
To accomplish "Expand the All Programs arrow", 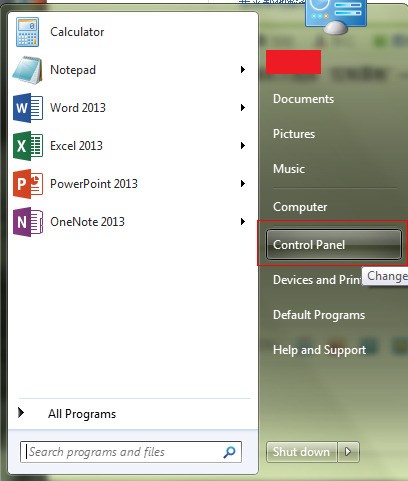I will (21, 413).
